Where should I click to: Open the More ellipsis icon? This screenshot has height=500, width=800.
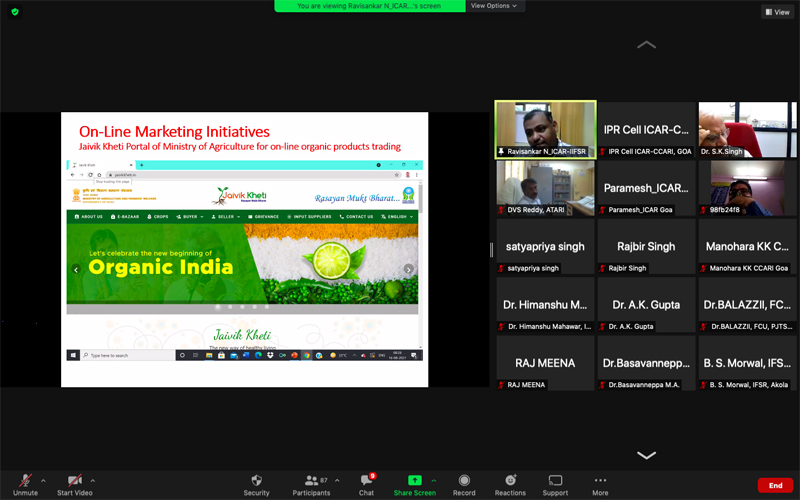[x=600, y=480]
